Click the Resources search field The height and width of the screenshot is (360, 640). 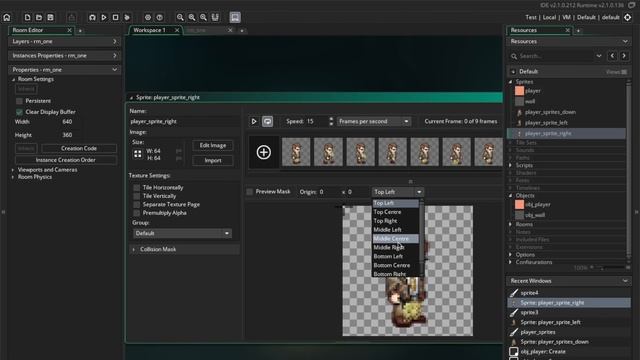point(556,56)
